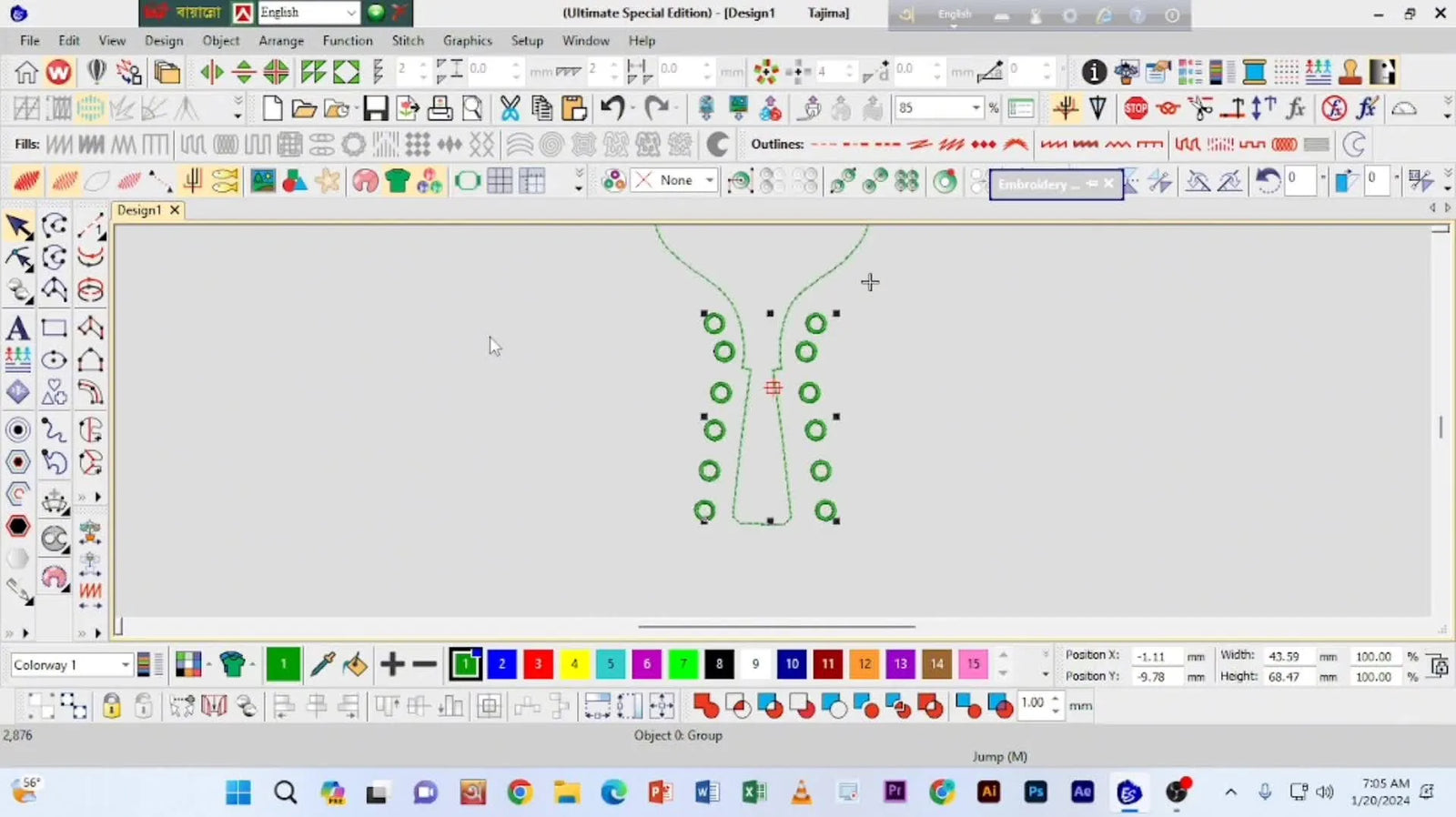Click the Paste clipboard icon
Screen dimensions: 1456x817
pos(573,108)
